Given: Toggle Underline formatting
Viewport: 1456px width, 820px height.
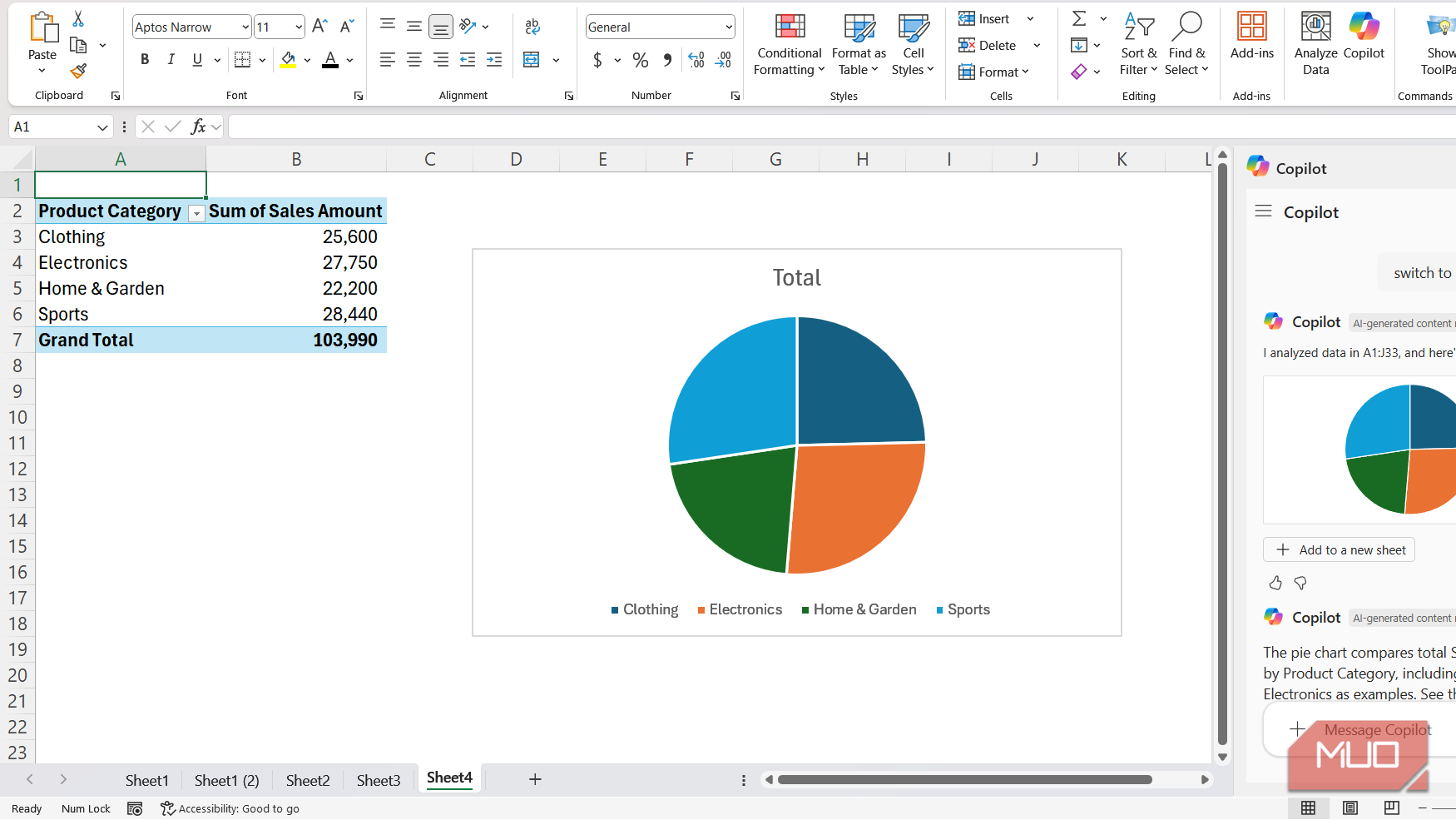Looking at the screenshot, I should (x=197, y=59).
